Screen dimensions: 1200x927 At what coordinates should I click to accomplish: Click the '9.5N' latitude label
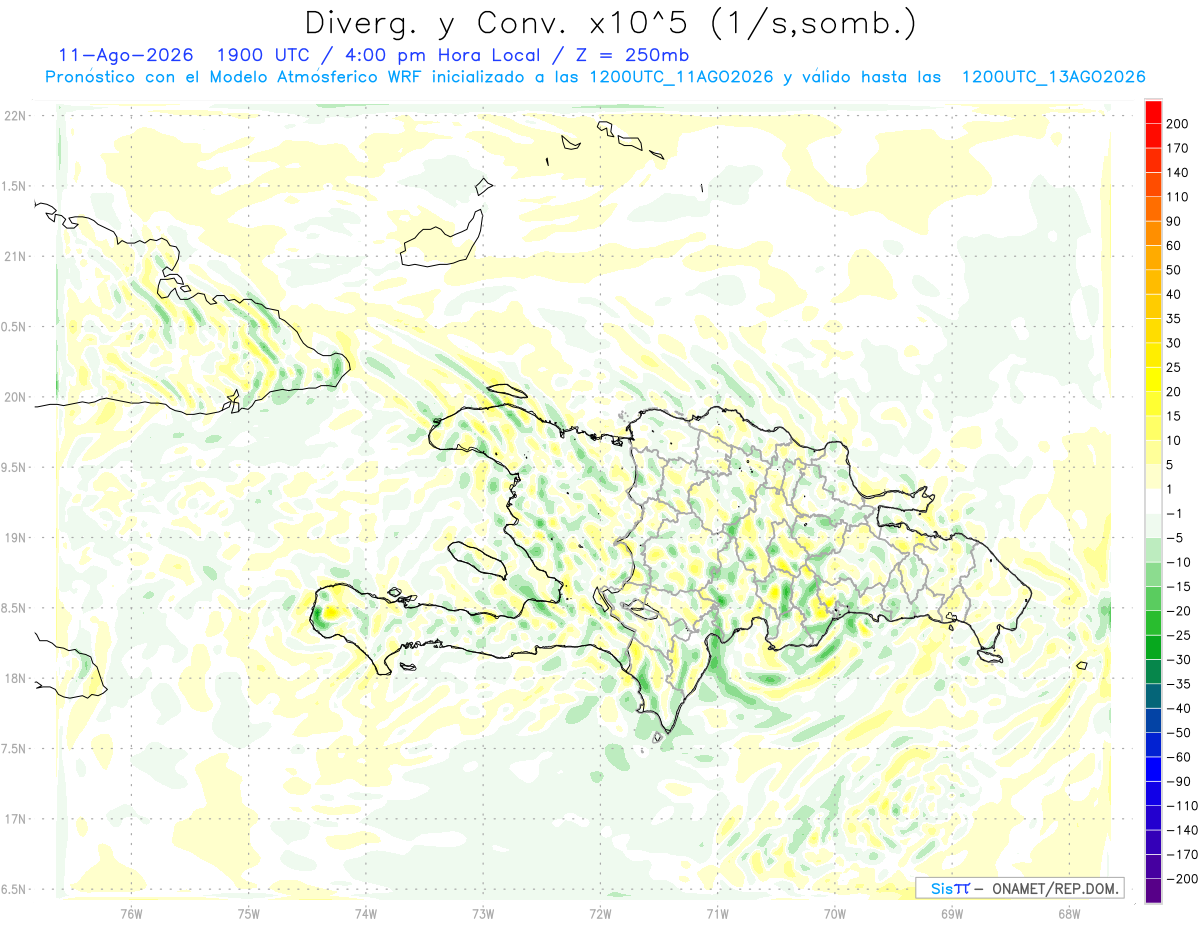[x=14, y=467]
